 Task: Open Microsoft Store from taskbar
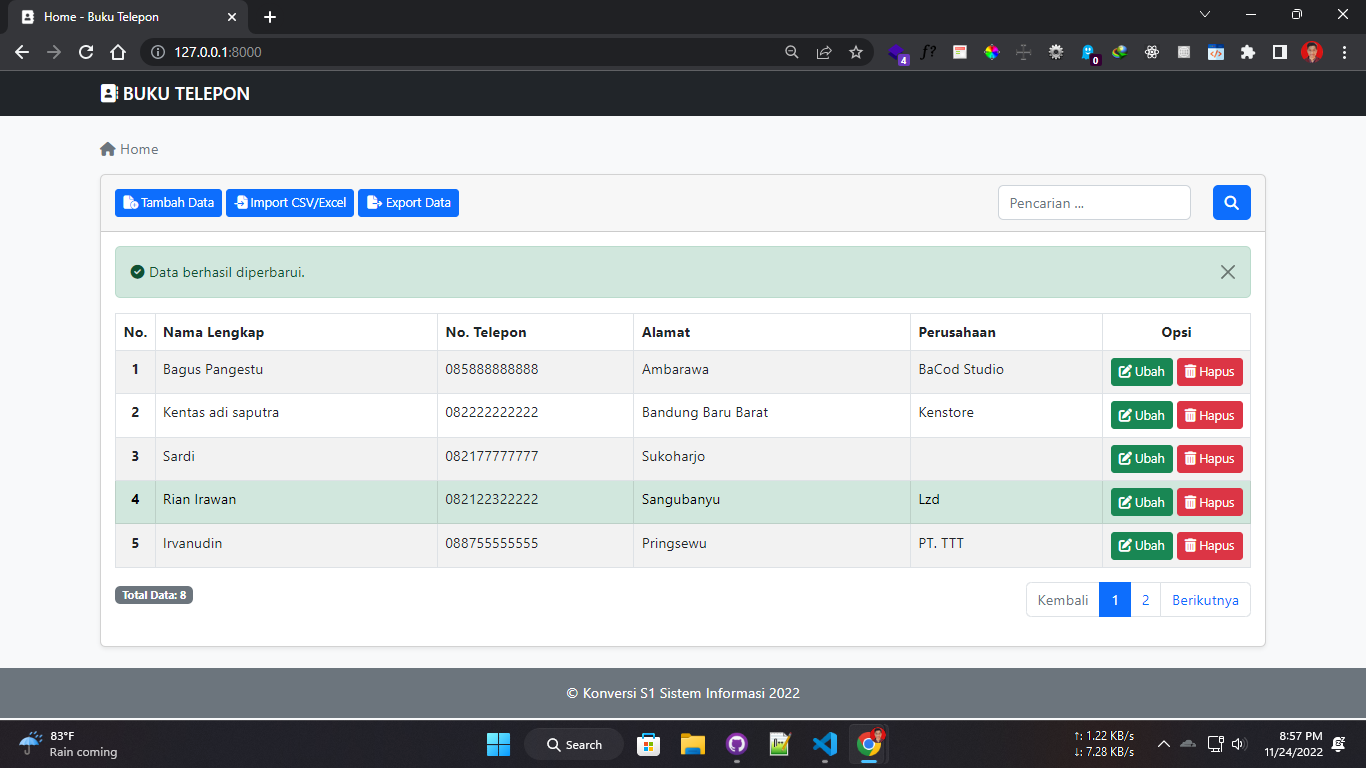[649, 744]
